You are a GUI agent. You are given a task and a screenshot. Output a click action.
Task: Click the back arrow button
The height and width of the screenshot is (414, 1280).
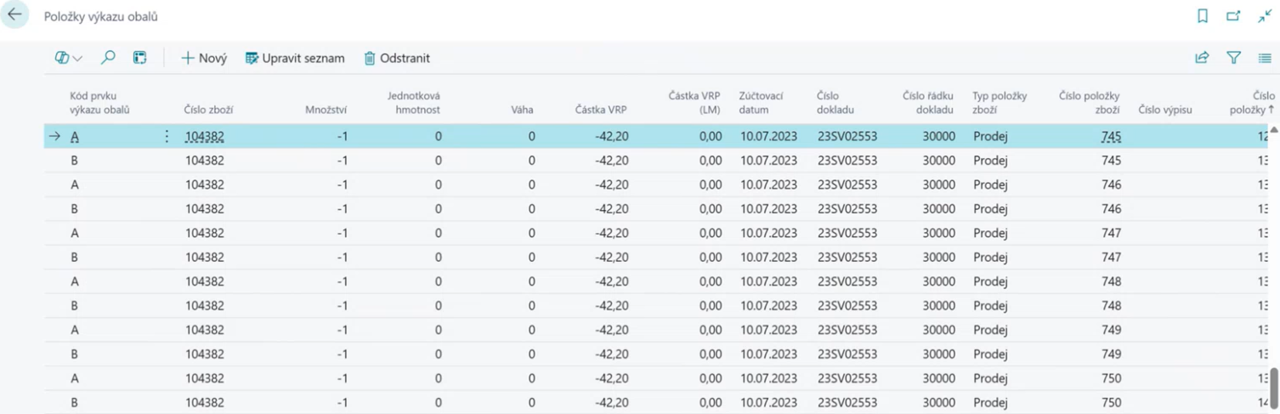click(x=15, y=17)
